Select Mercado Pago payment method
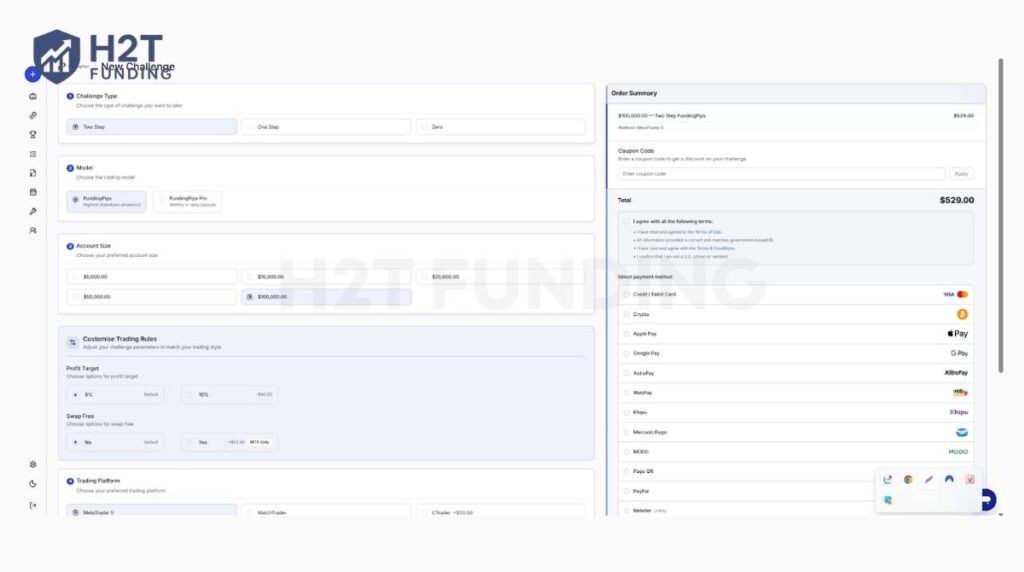Viewport: 1024px width, 572px height. pos(795,432)
